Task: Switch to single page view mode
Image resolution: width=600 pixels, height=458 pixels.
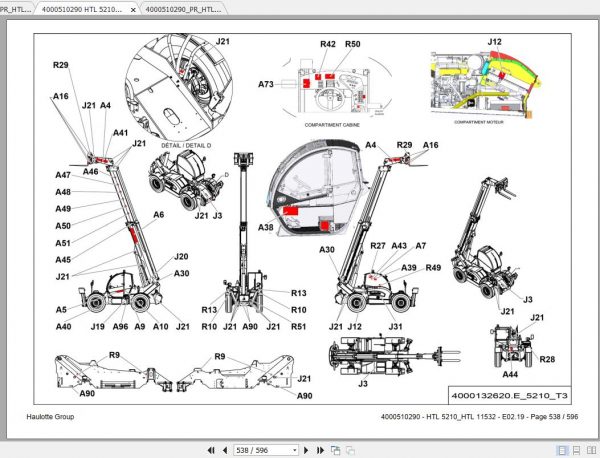Action: (x=562, y=450)
